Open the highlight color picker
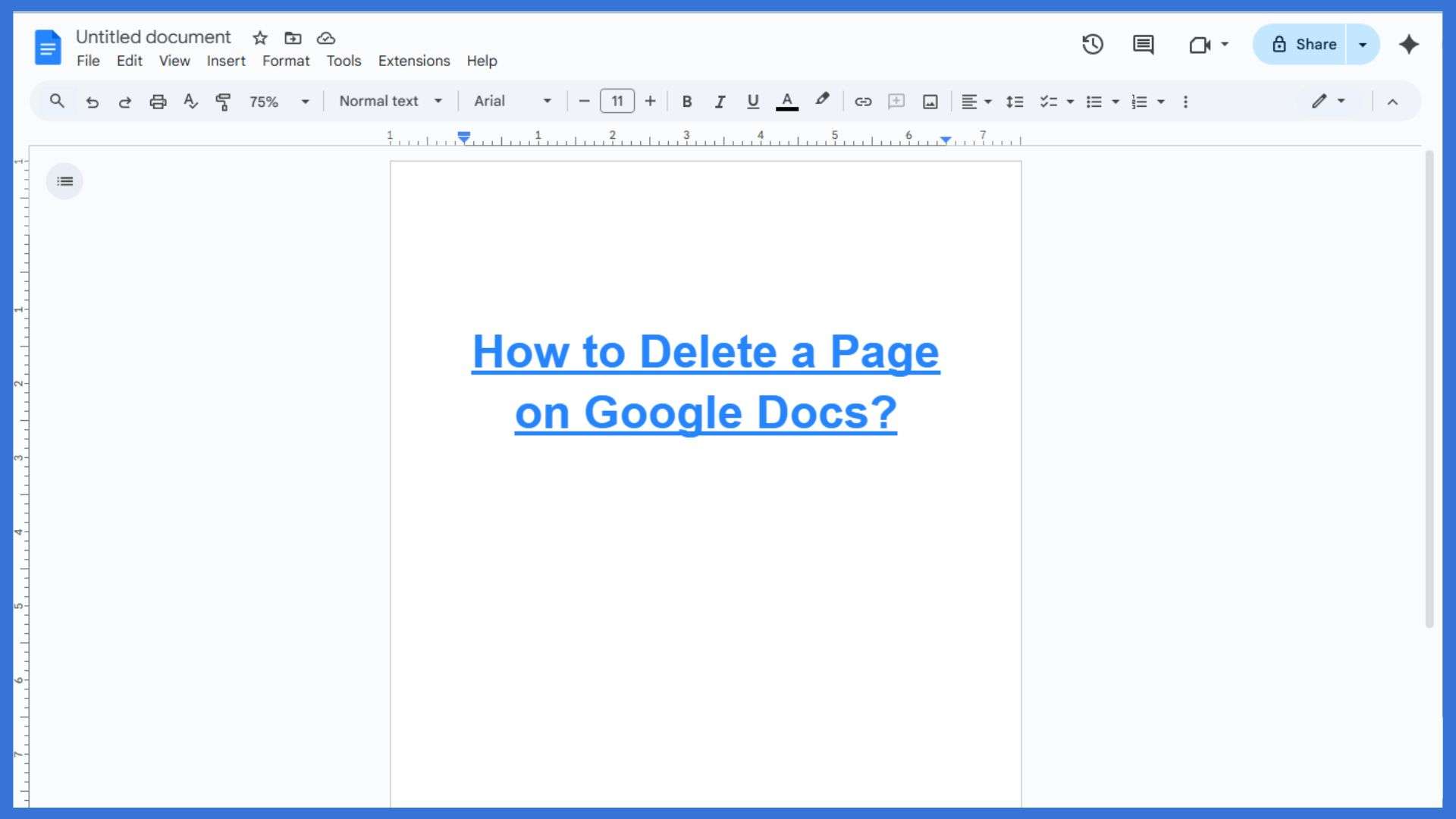Screen dimensions: 1456x819 822,101
